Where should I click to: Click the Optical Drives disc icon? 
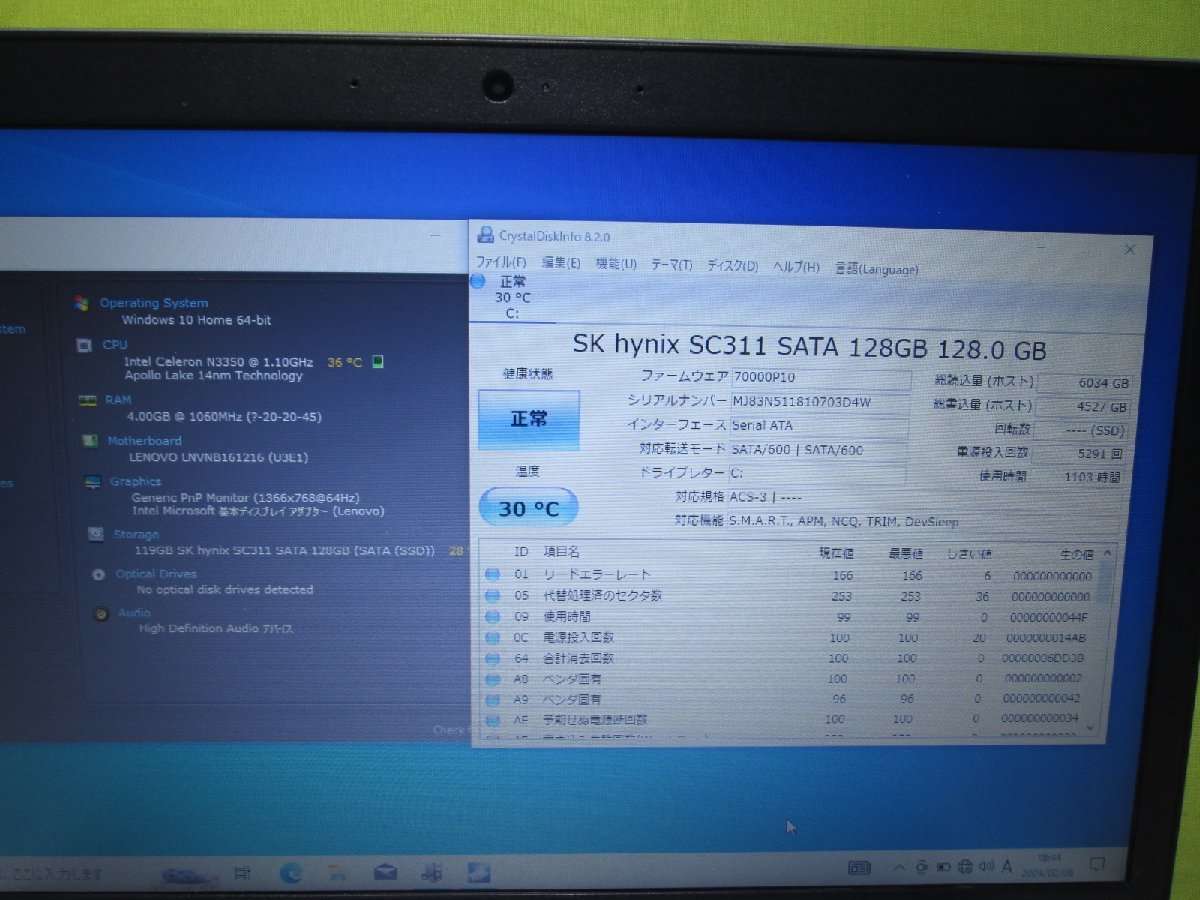point(98,574)
